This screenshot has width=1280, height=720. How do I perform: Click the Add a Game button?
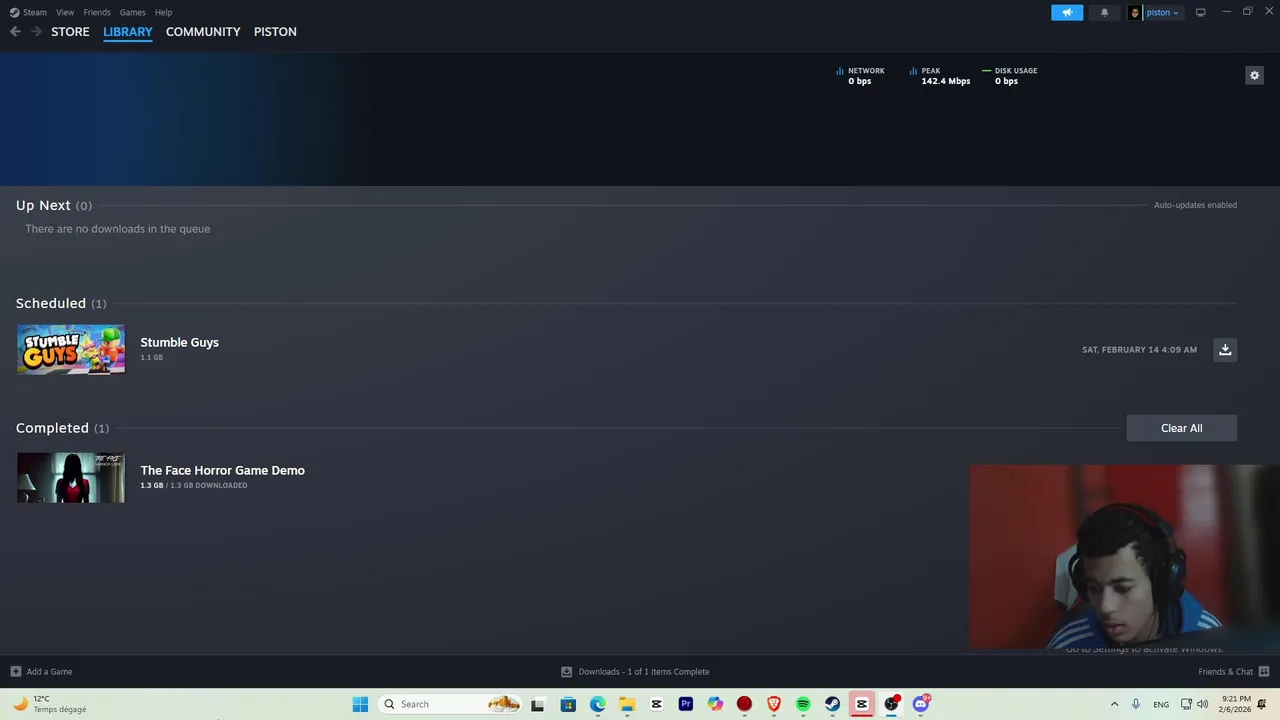(x=41, y=672)
